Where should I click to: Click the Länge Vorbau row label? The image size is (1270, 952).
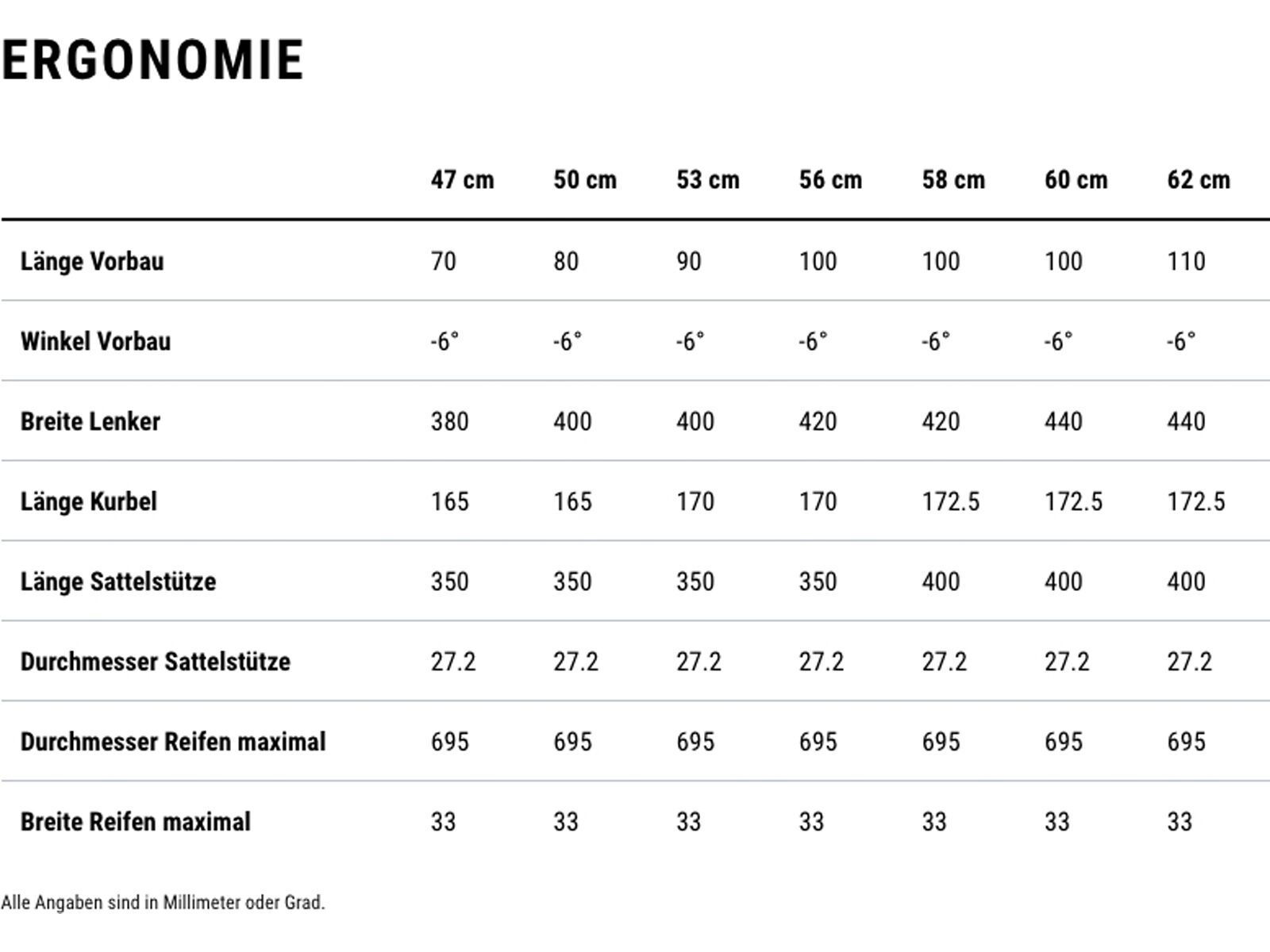(92, 261)
